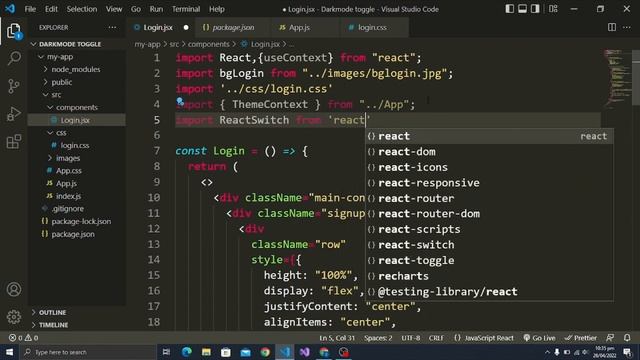Viewport: 640px width, 360px height.
Task: Toggle bottom panel visibility
Action: (x=522, y=9)
